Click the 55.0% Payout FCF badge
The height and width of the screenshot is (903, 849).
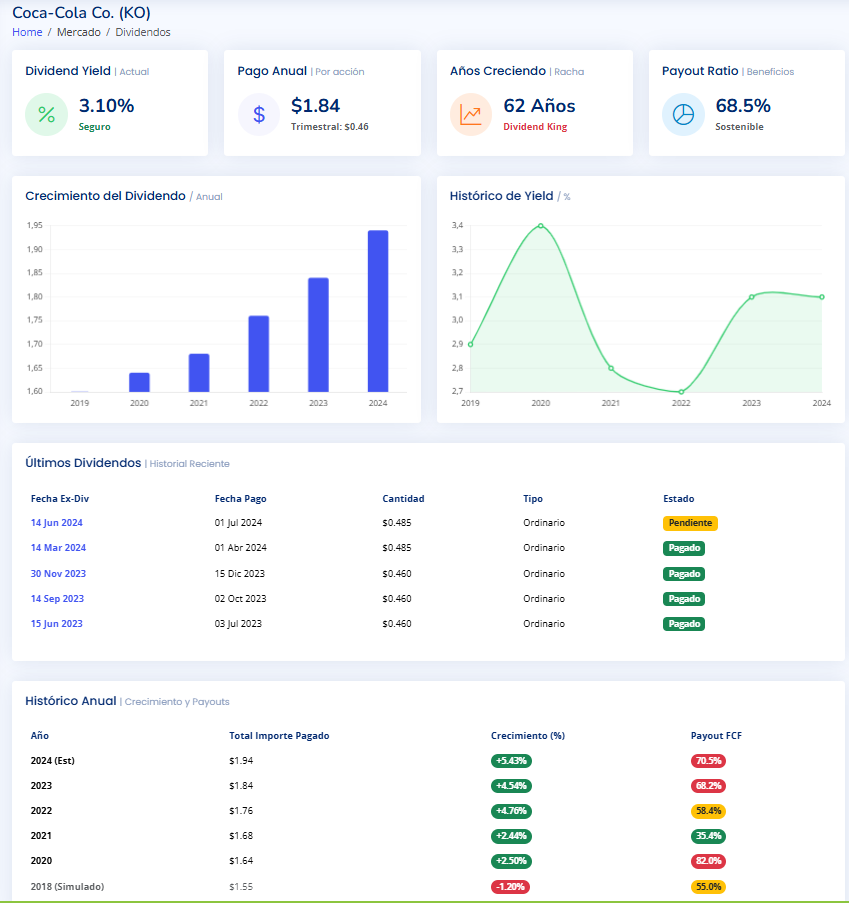tap(708, 887)
